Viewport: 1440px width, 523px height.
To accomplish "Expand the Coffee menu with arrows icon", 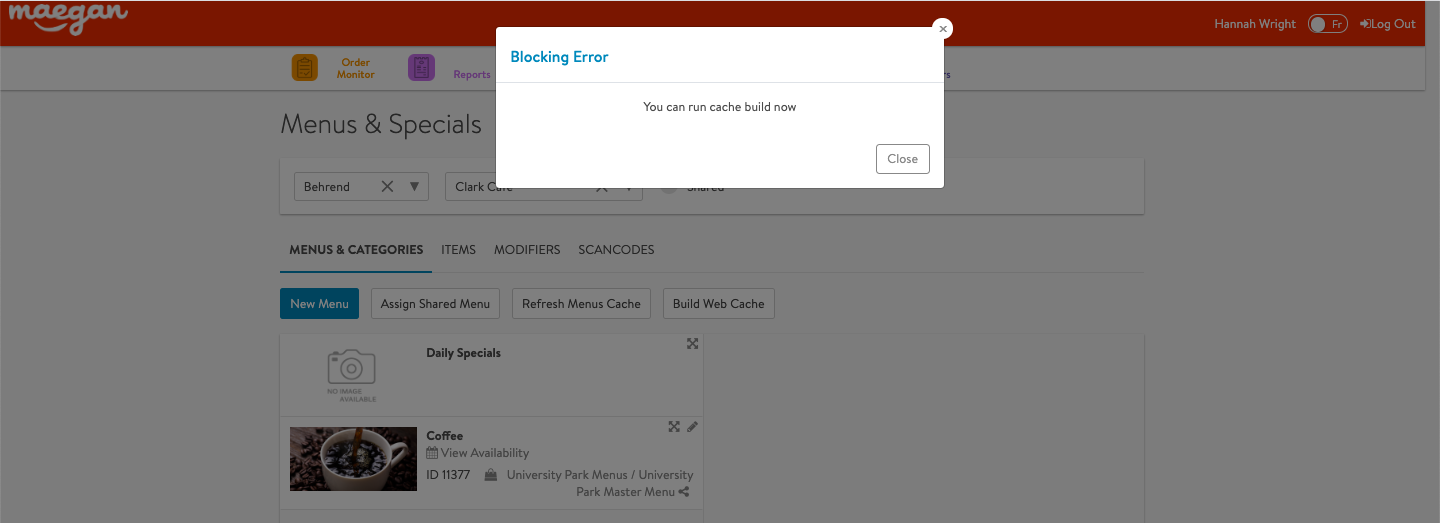I will pos(674,427).
